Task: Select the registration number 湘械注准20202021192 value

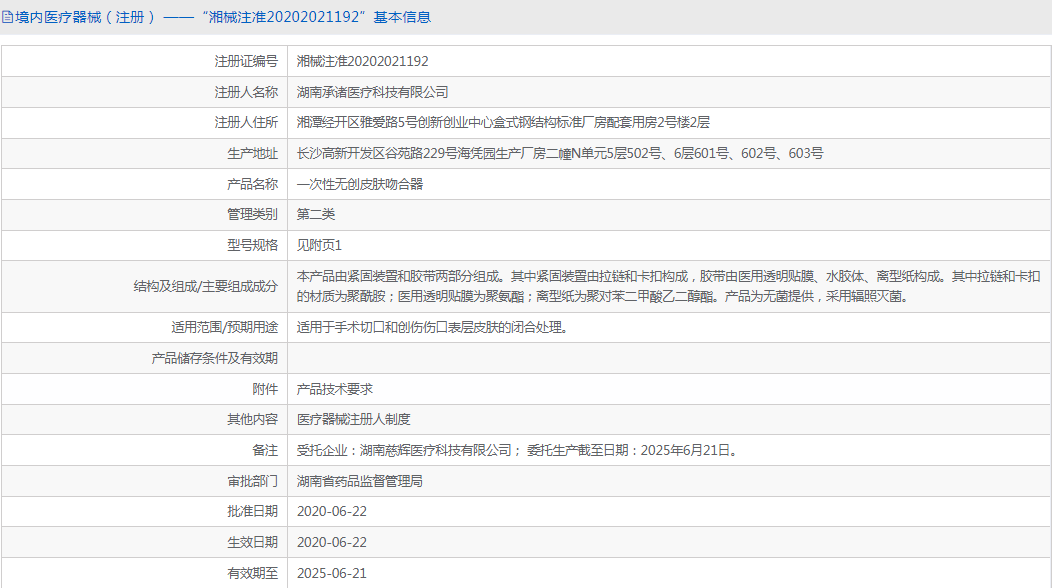Action: (363, 61)
